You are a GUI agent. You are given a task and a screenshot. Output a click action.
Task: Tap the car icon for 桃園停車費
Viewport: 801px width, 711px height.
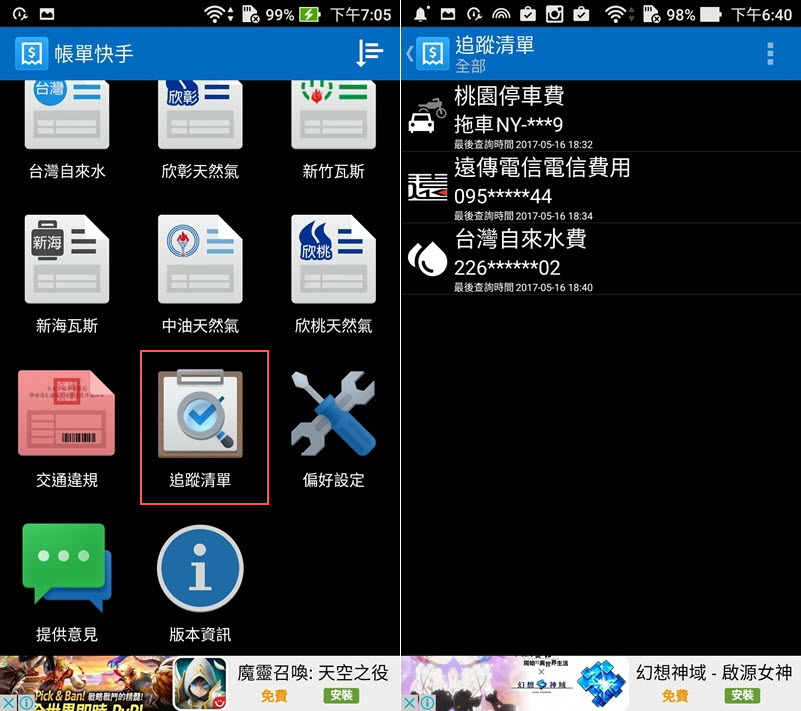pos(428,116)
